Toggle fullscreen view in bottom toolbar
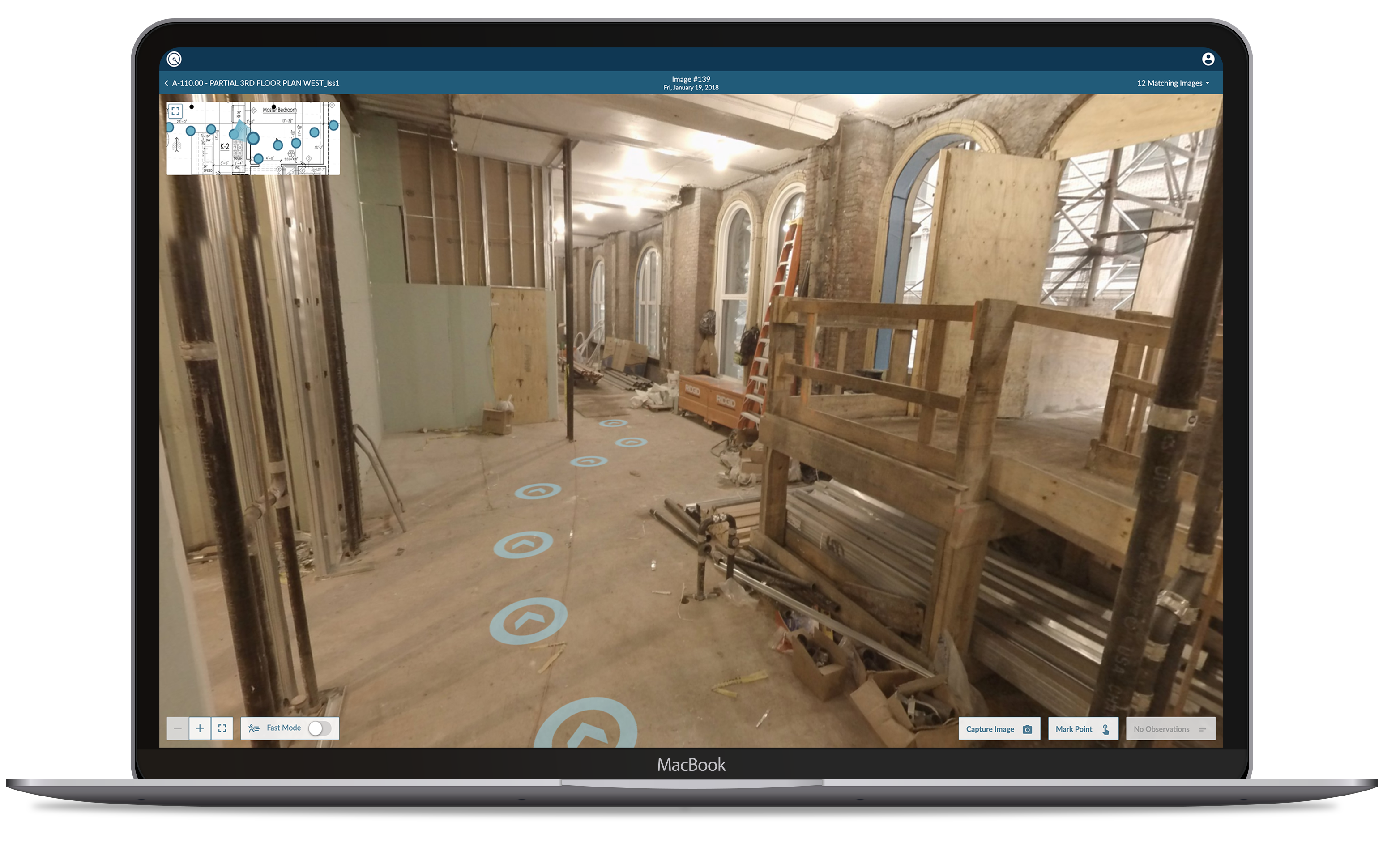The height and width of the screenshot is (851, 1400). coord(222,729)
